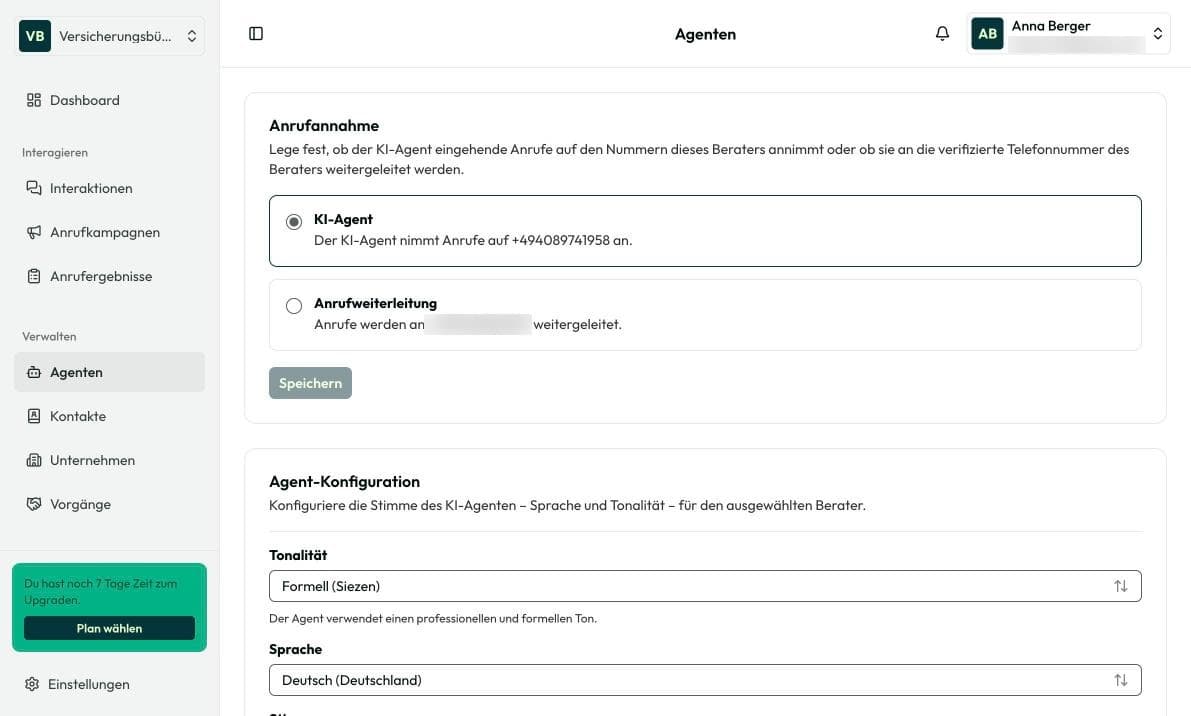
Task: Click the Plan wählen button
Action: click(109, 628)
